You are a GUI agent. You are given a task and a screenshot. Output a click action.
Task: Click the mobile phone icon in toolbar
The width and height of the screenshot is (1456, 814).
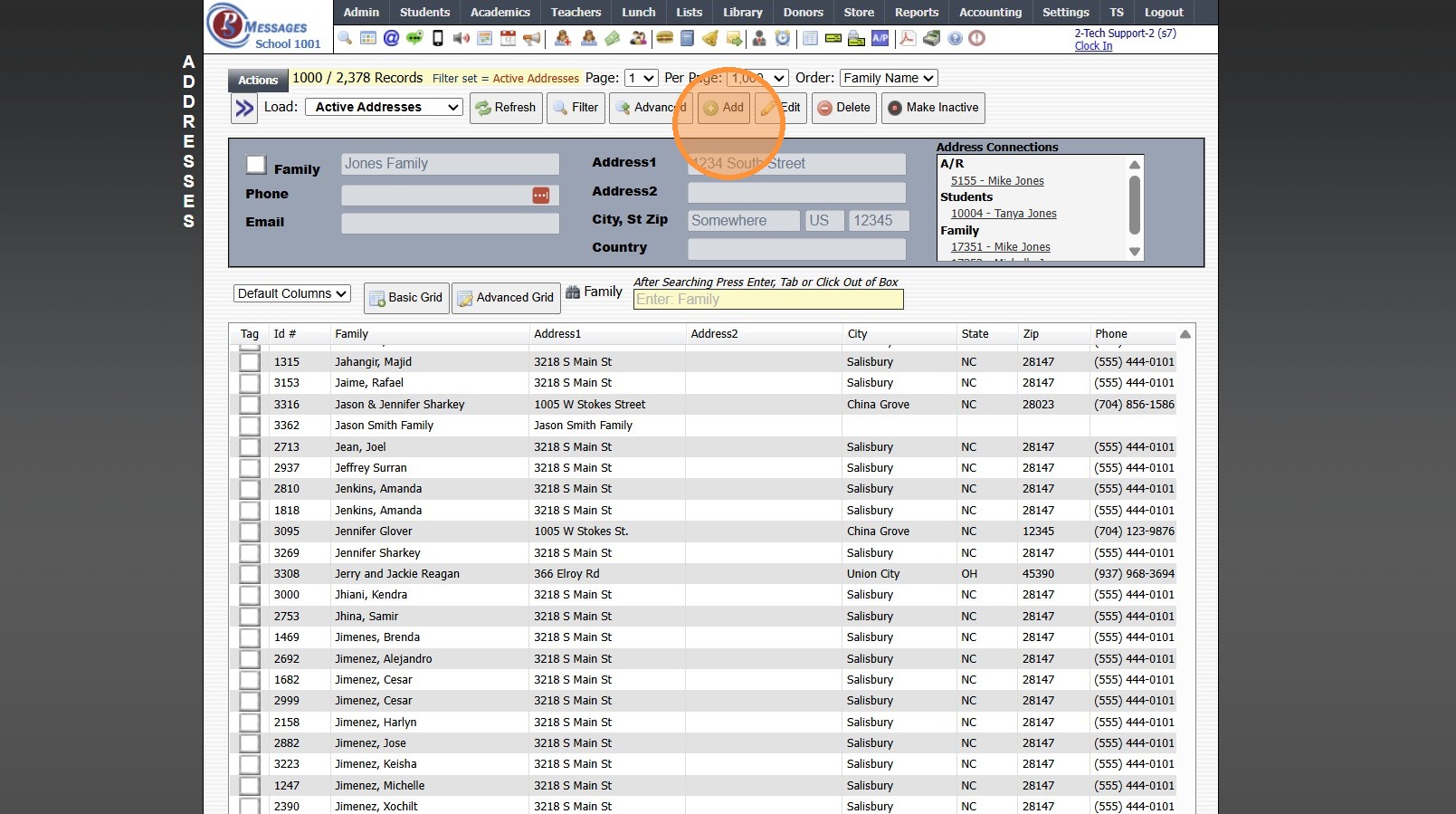438,38
